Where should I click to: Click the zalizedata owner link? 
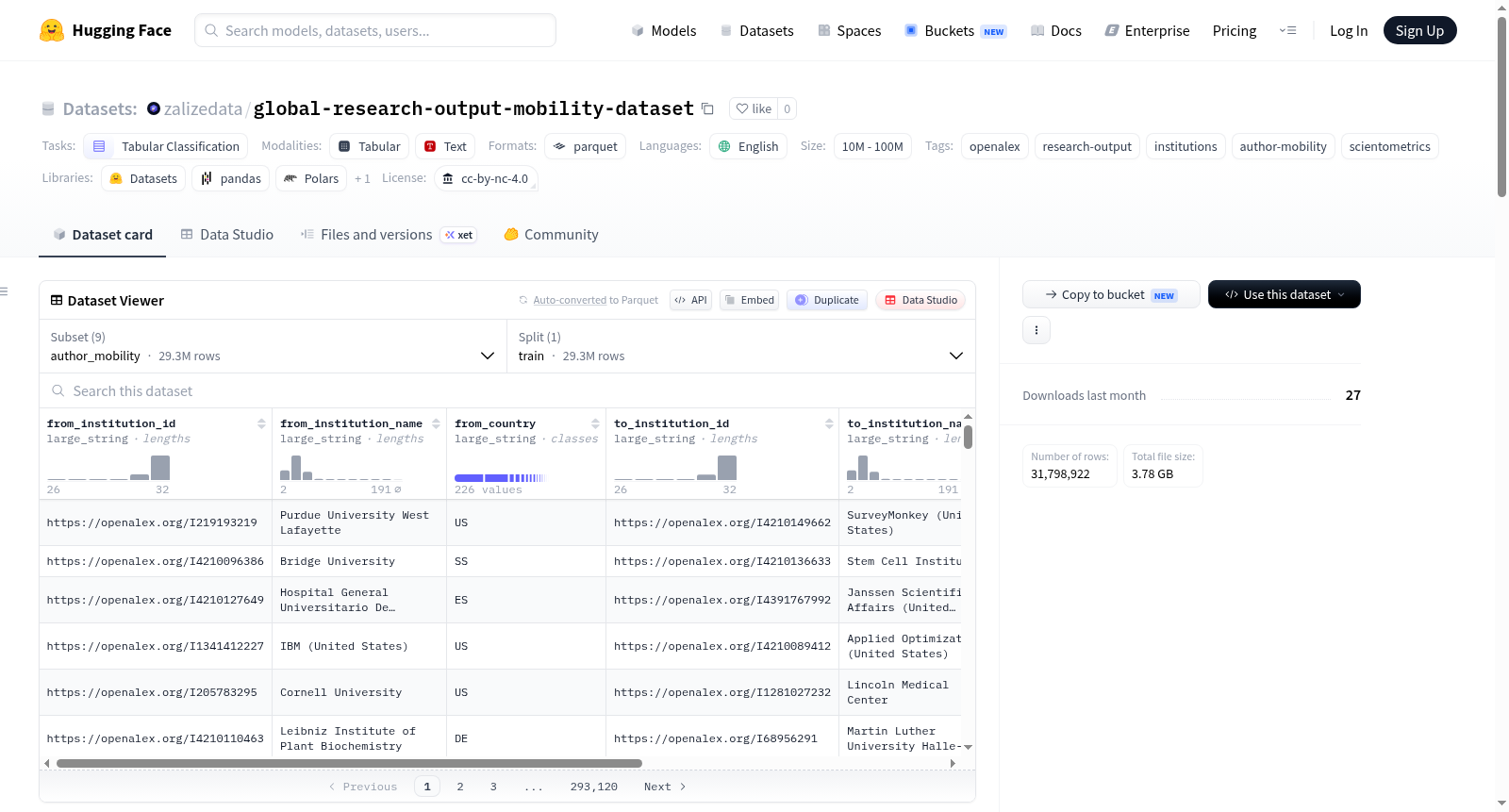[x=203, y=108]
